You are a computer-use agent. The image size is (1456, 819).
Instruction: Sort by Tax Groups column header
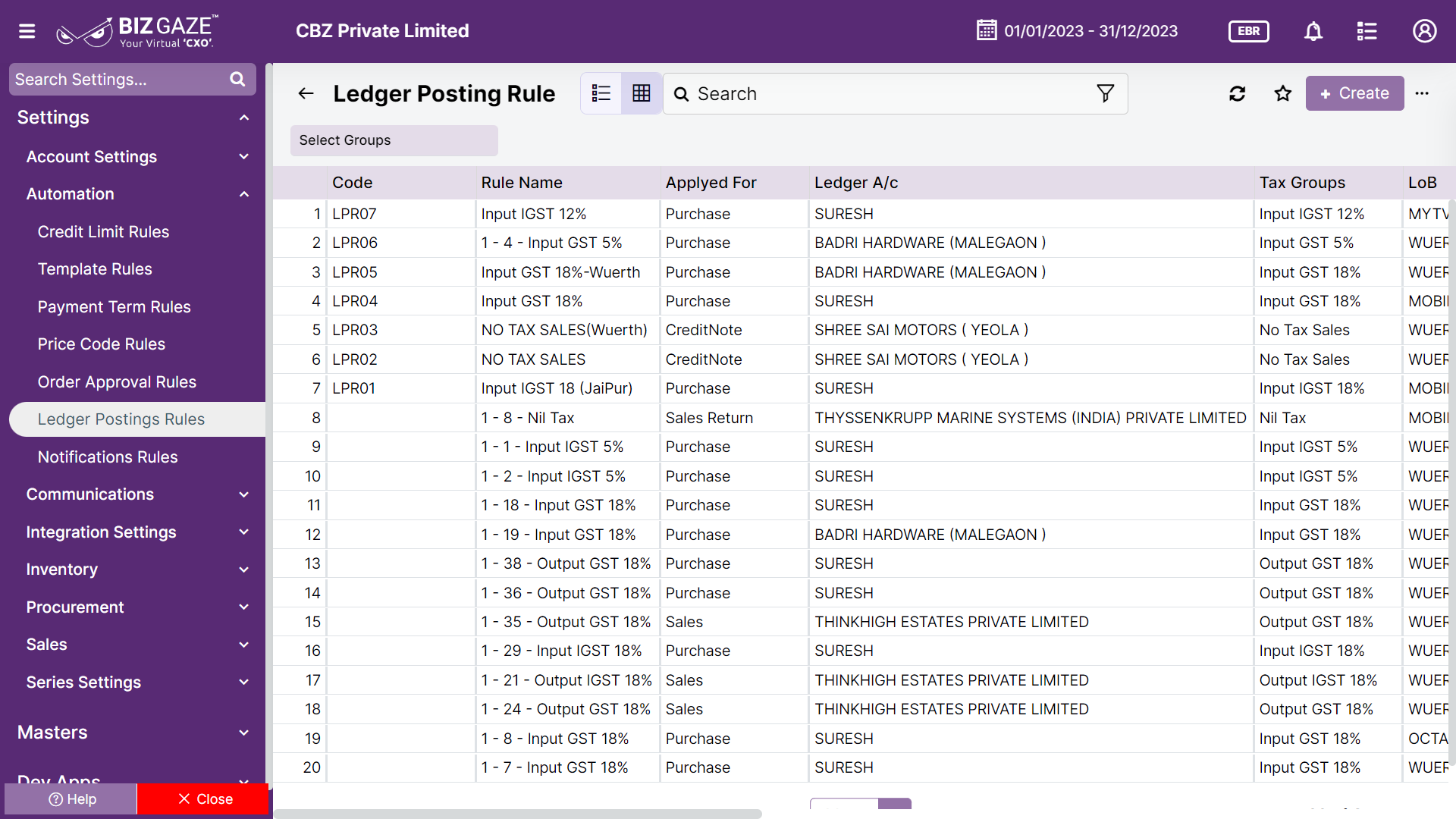(1302, 183)
